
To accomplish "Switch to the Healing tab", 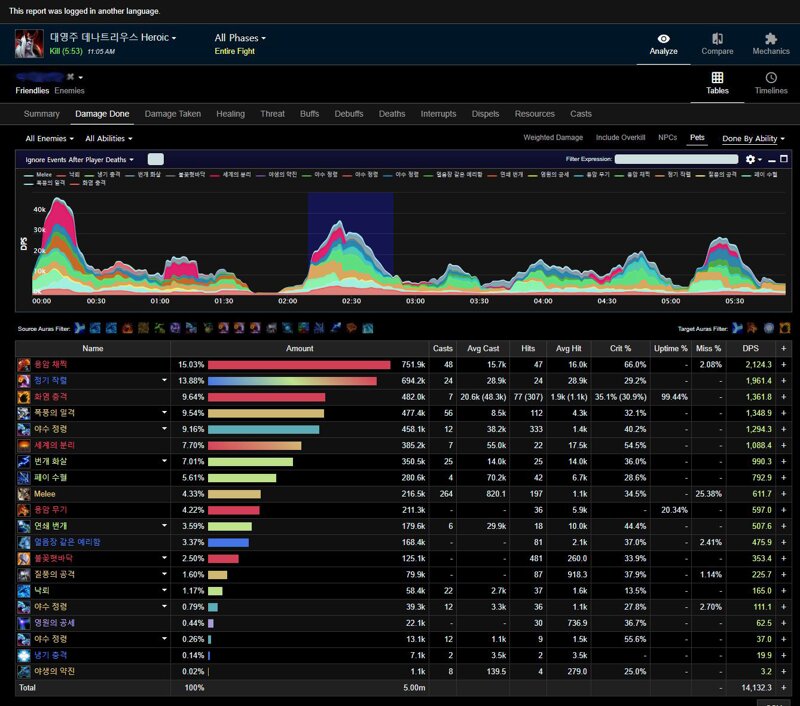I will [230, 114].
